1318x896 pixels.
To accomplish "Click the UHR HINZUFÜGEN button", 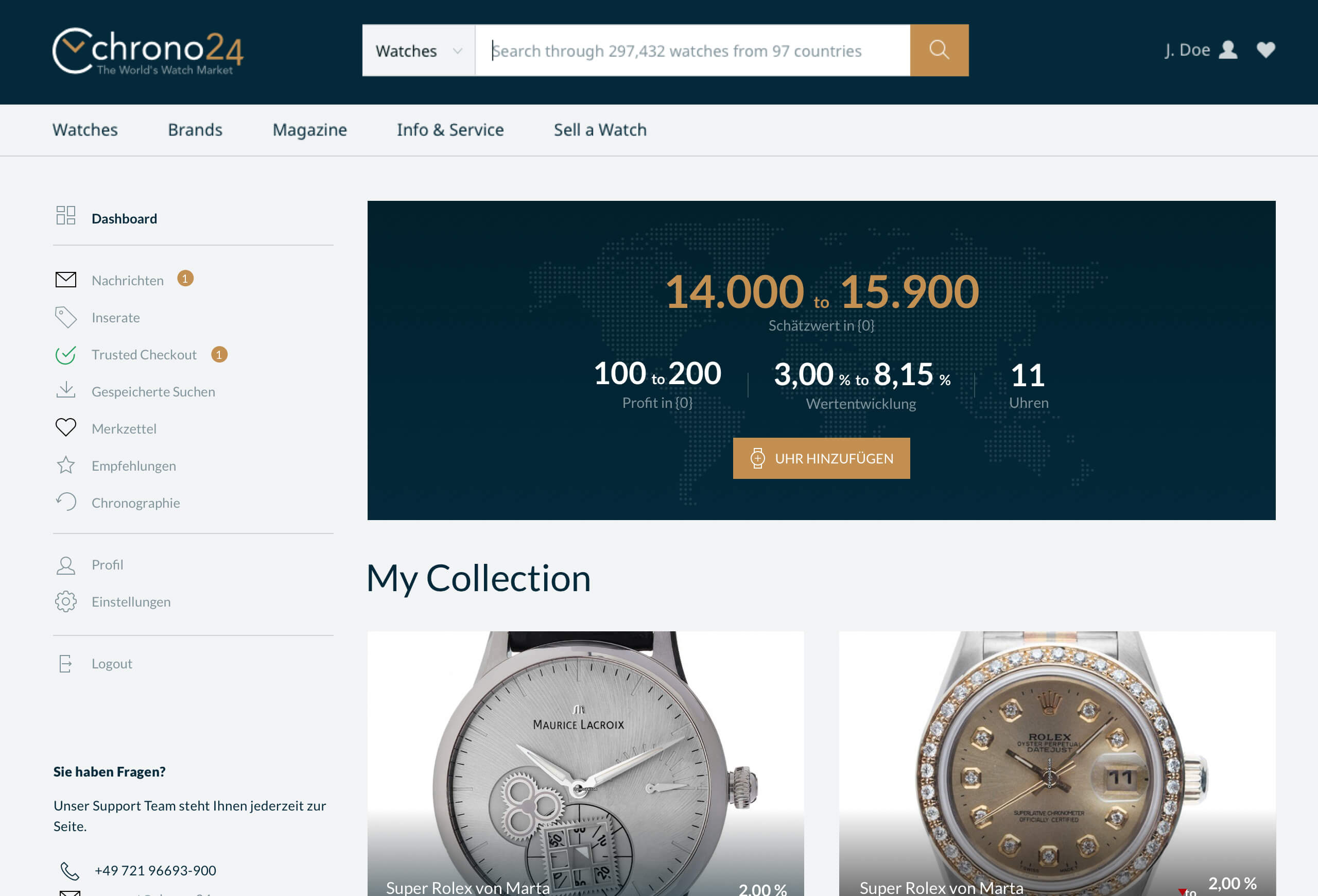I will [x=821, y=458].
